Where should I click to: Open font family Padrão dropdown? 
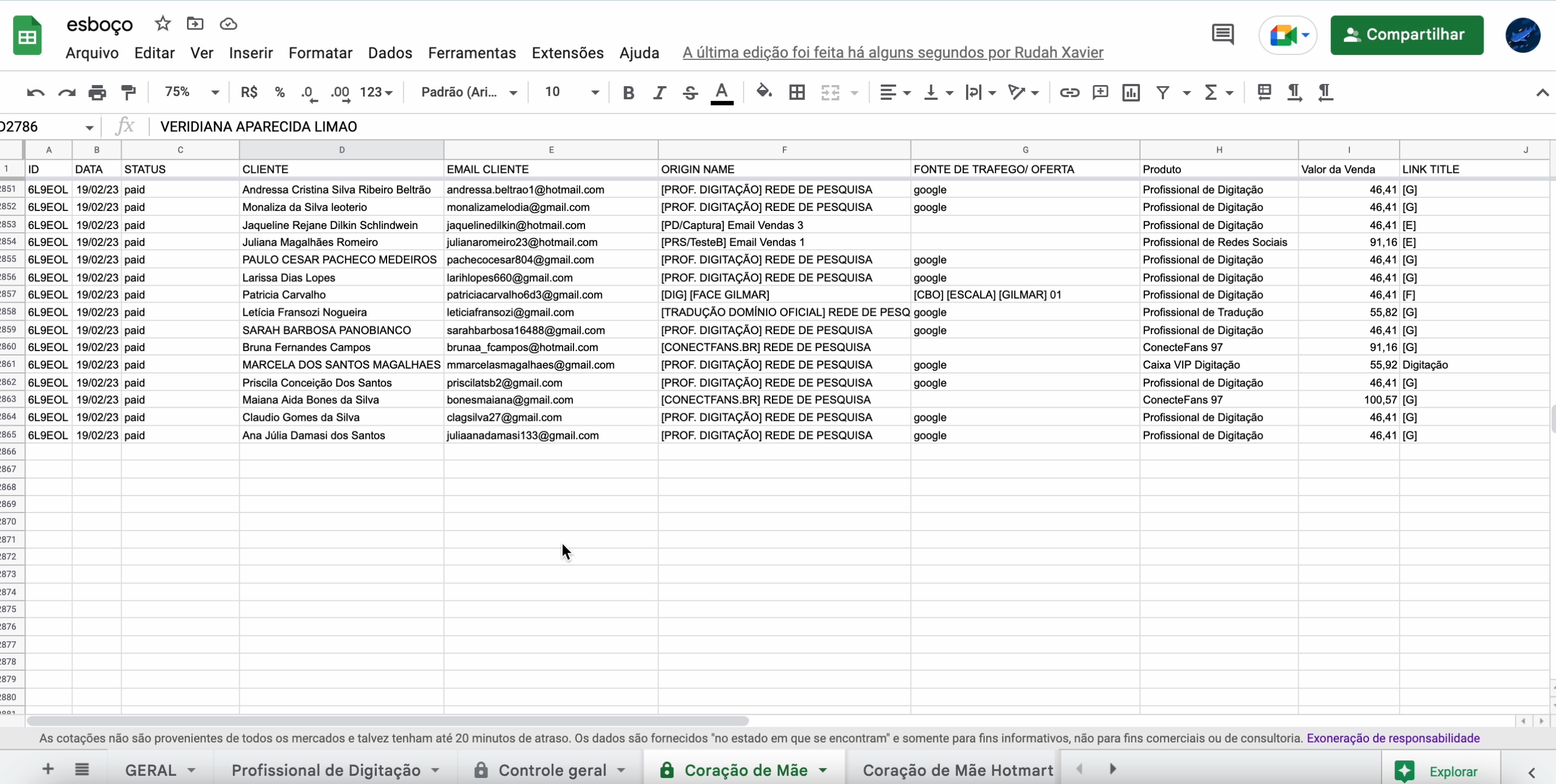469,92
